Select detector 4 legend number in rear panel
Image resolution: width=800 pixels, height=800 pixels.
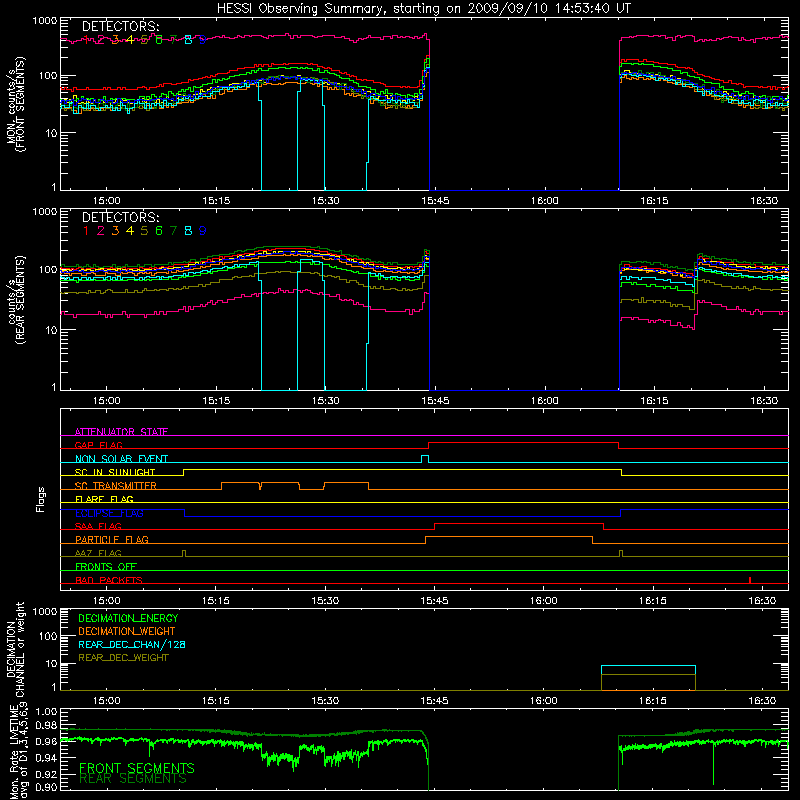pyautogui.click(x=130, y=231)
